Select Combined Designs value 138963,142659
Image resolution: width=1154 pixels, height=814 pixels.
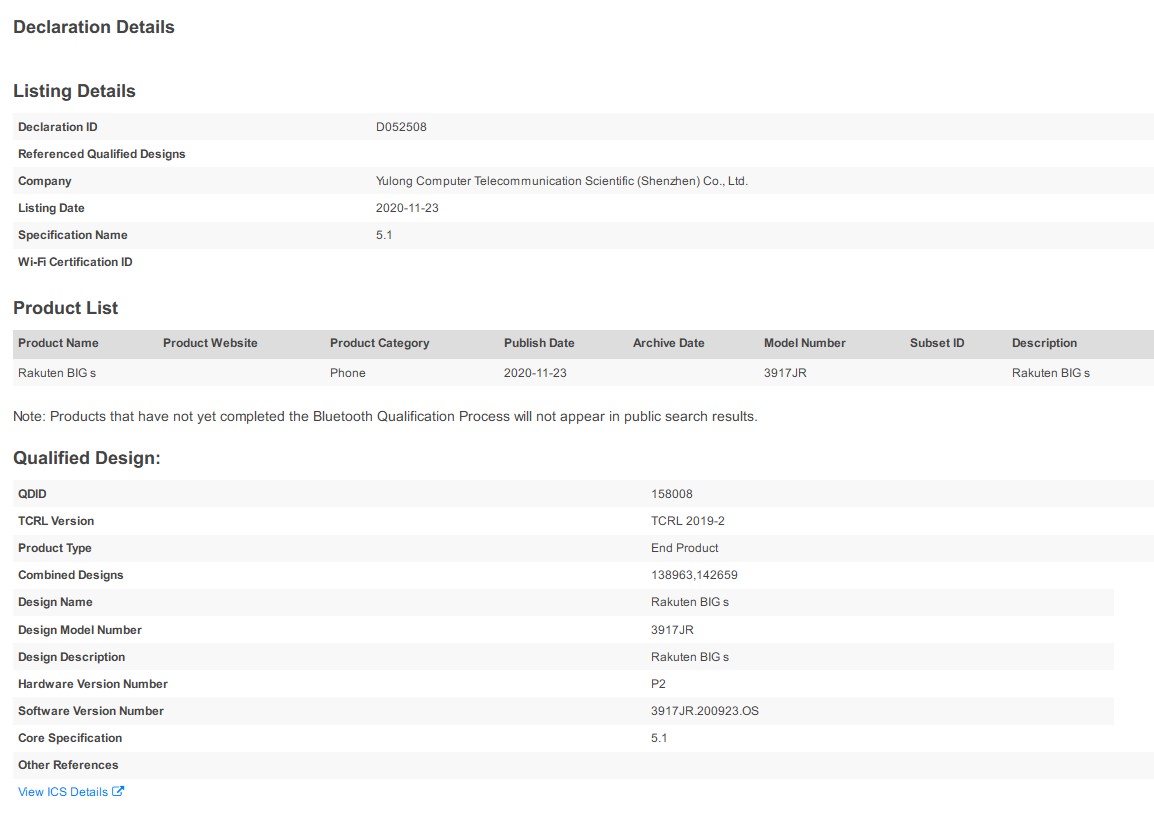(x=694, y=576)
